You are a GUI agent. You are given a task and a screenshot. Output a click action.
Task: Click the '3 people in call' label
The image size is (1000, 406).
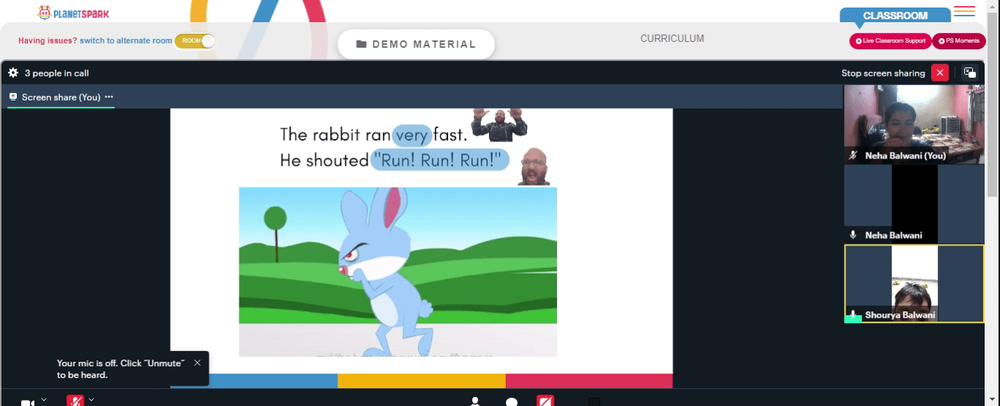click(x=57, y=73)
